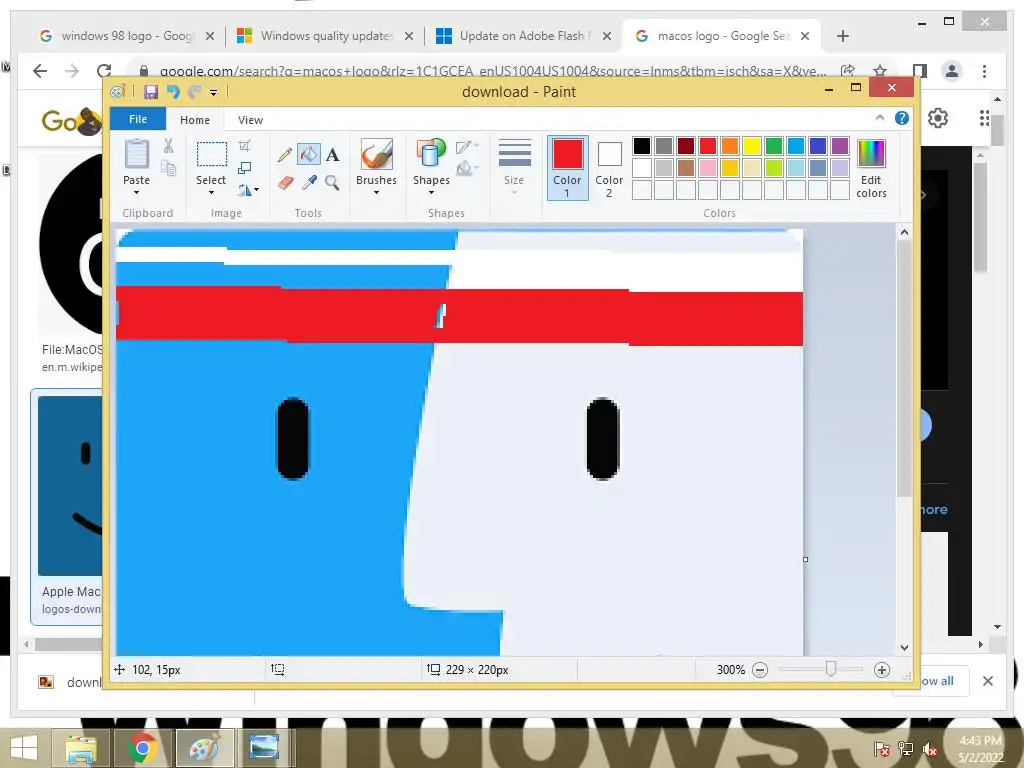Image resolution: width=1024 pixels, height=768 pixels.
Task: Click the Crop icon in Image group
Action: point(244,146)
